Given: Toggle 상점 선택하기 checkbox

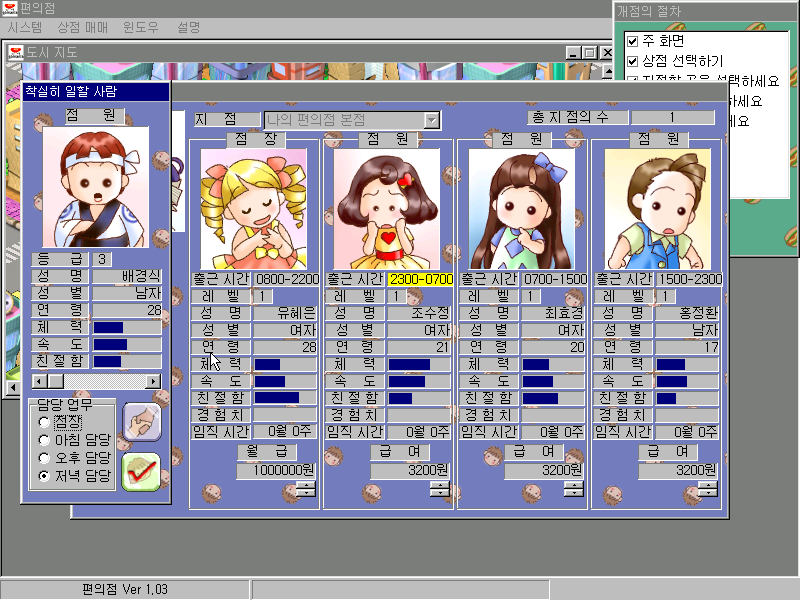Looking at the screenshot, I should click(633, 61).
